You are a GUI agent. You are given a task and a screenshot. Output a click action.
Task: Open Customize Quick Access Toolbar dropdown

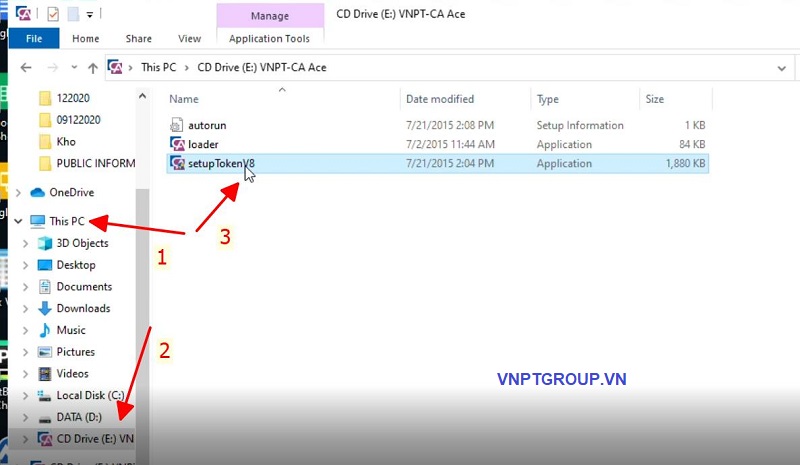tap(90, 15)
